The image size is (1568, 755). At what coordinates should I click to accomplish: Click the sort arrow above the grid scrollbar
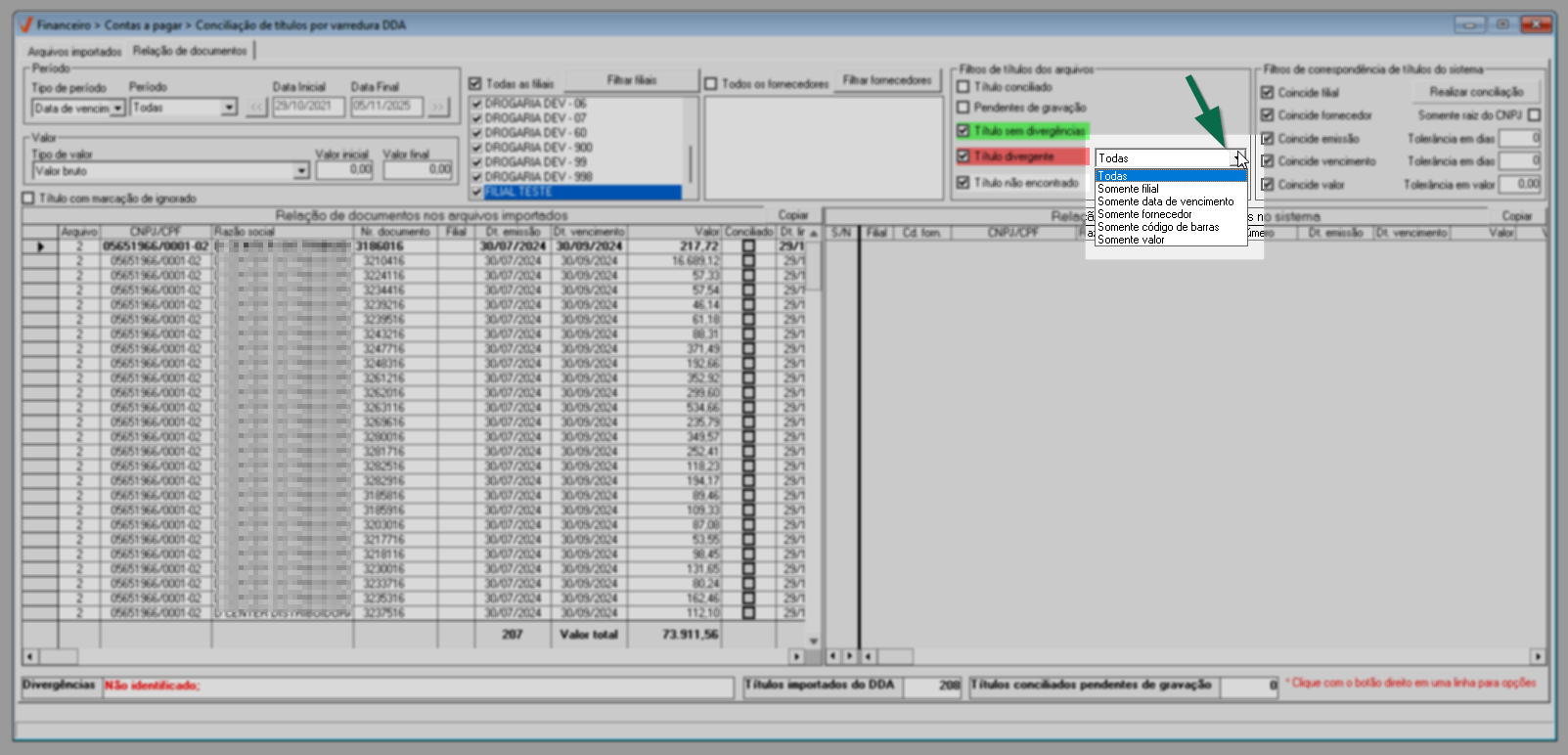pyautogui.click(x=813, y=233)
